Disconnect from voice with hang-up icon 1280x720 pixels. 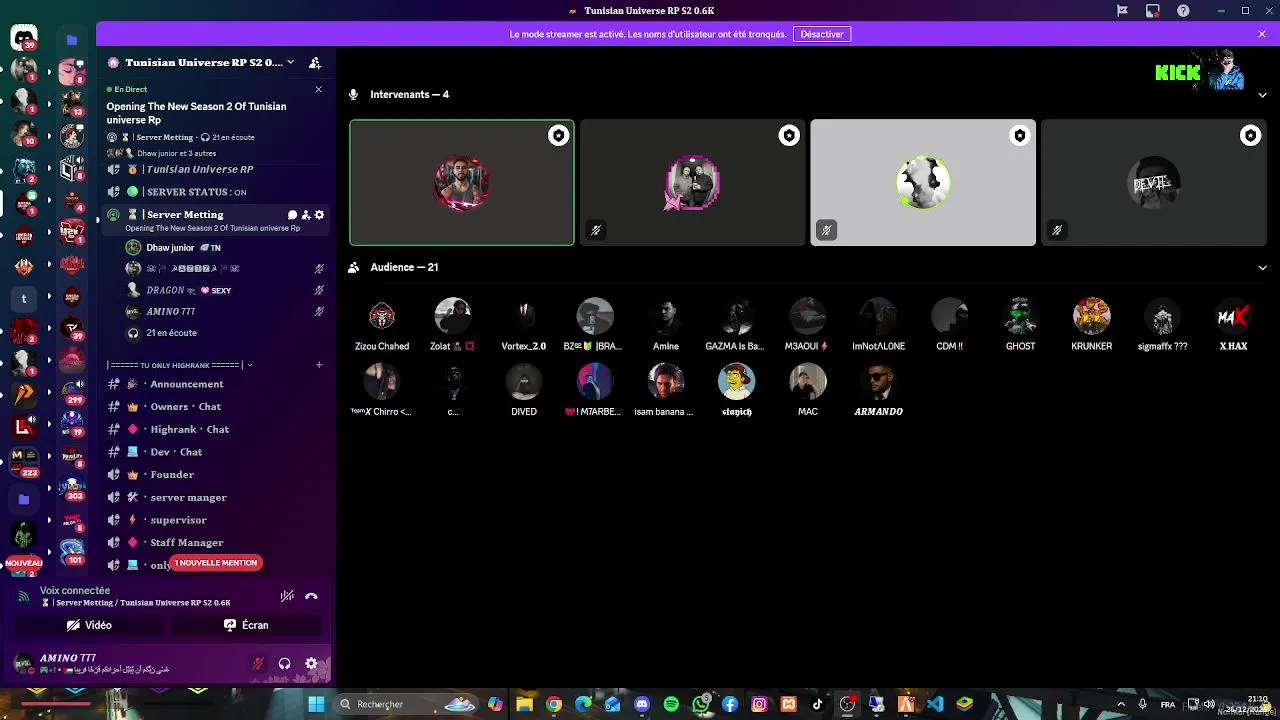click(x=311, y=596)
